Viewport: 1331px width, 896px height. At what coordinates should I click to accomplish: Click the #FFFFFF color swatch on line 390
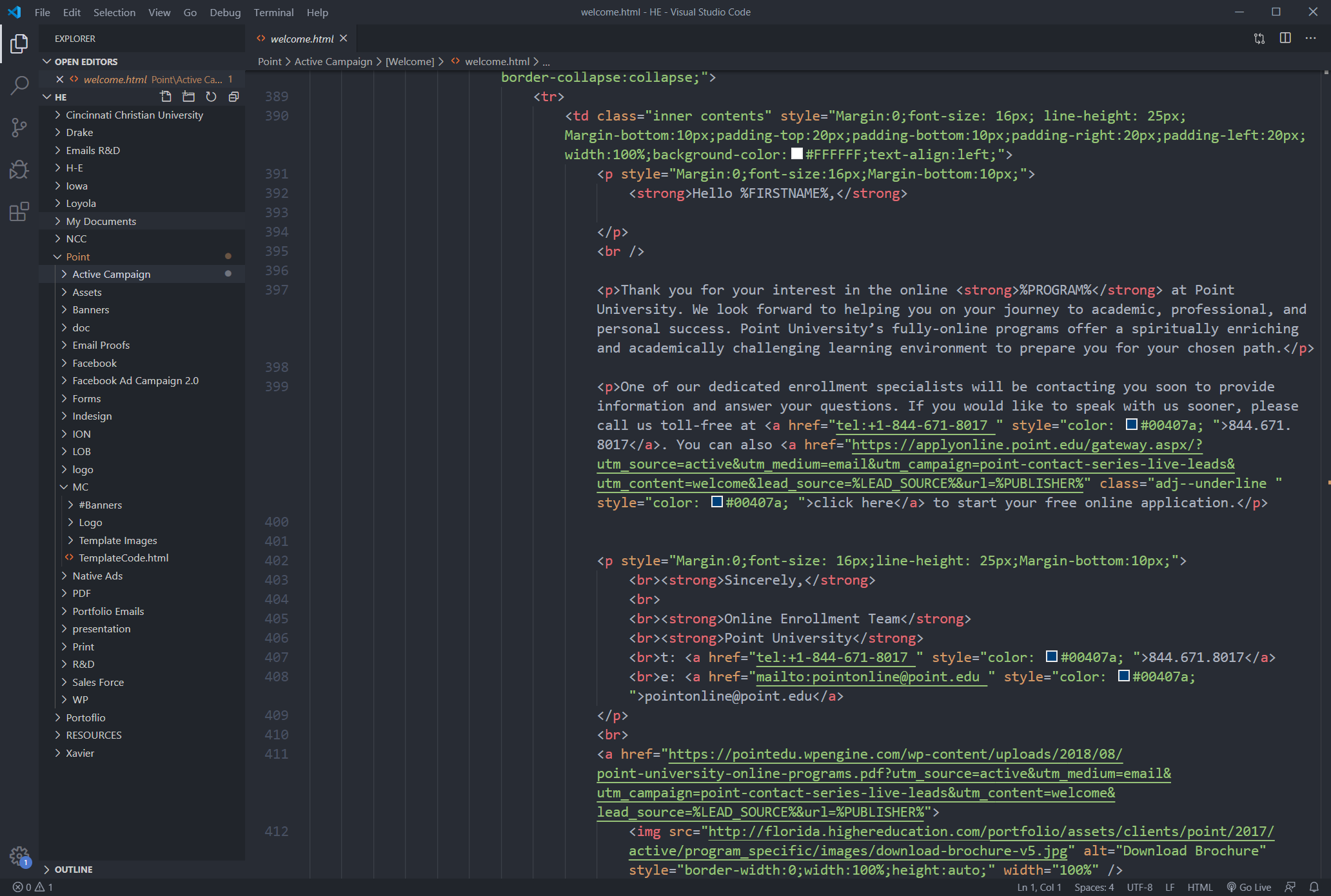[796, 154]
